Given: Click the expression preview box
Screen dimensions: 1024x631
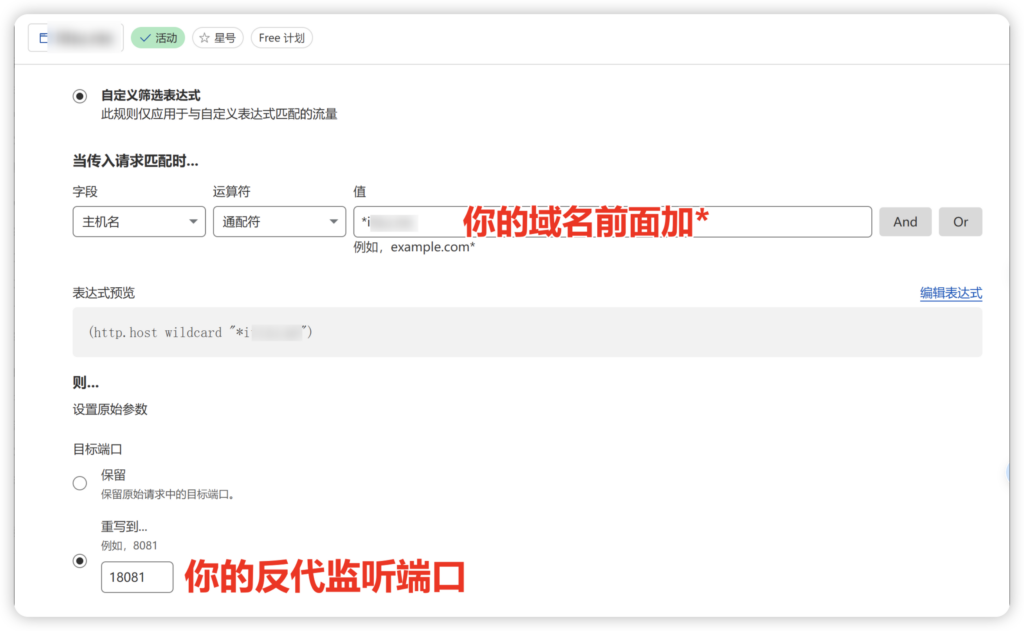Looking at the screenshot, I should click(527, 332).
